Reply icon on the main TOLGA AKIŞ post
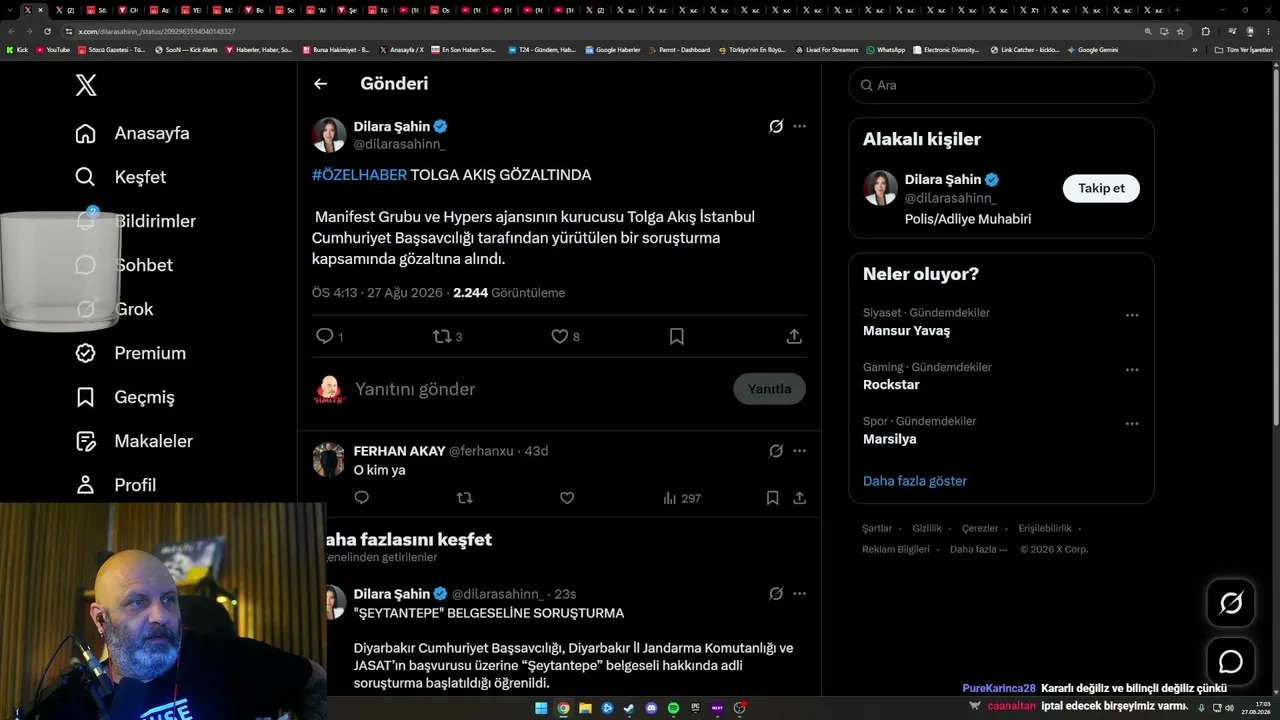Viewport: 1280px width, 720px height. [x=325, y=337]
